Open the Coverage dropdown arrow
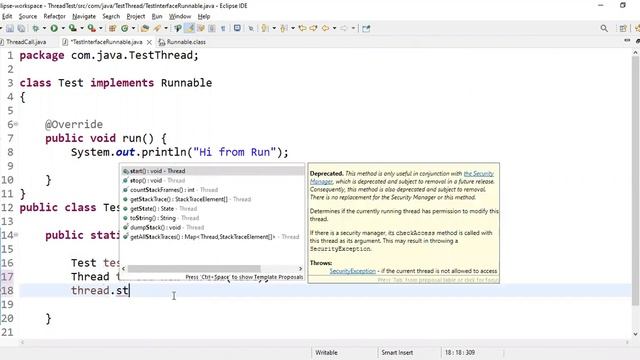Image resolution: width=640 pixels, height=360 pixels. click(82, 28)
